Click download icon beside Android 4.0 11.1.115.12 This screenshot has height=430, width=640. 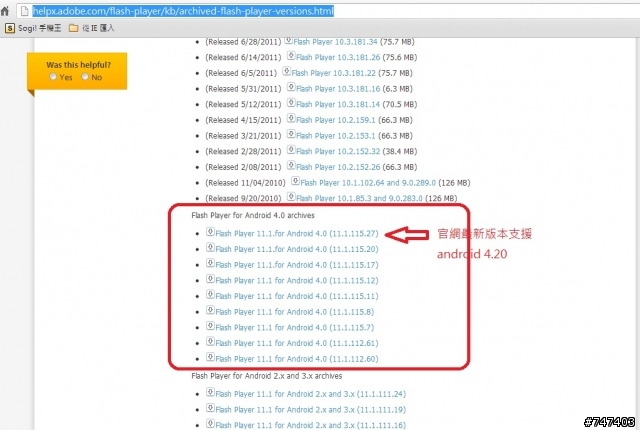tap(210, 279)
